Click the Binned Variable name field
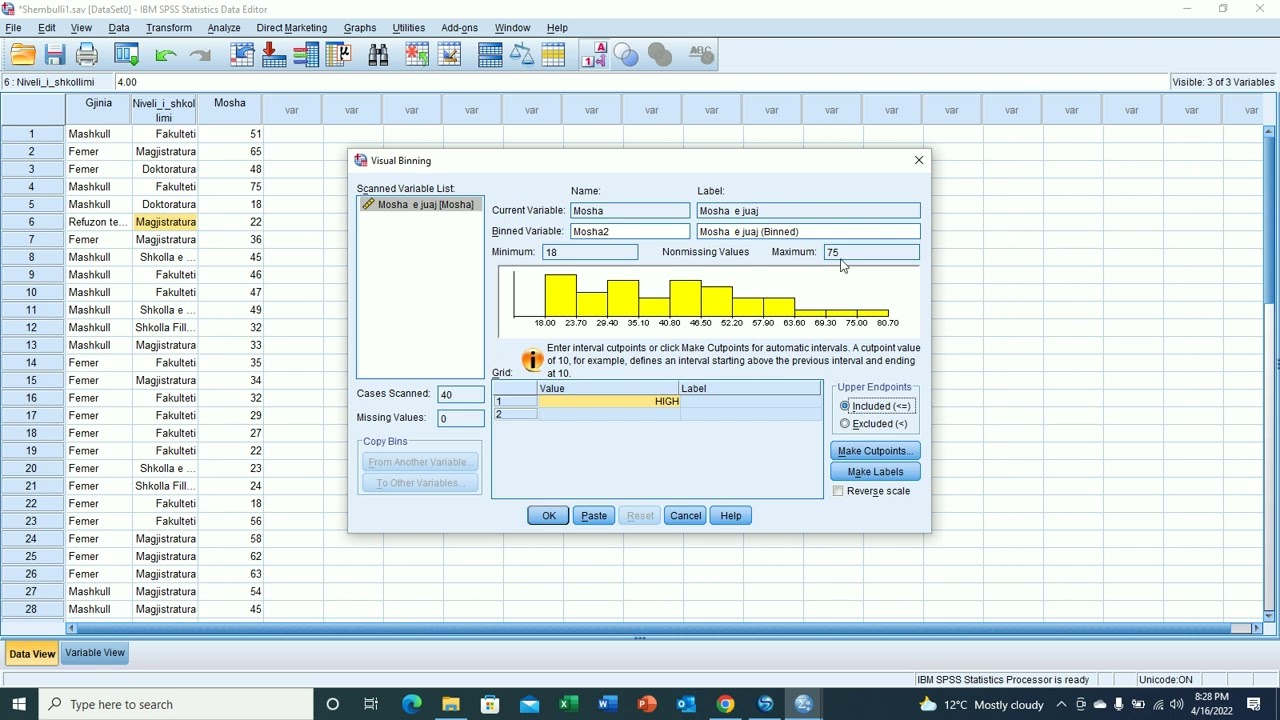 tap(630, 231)
